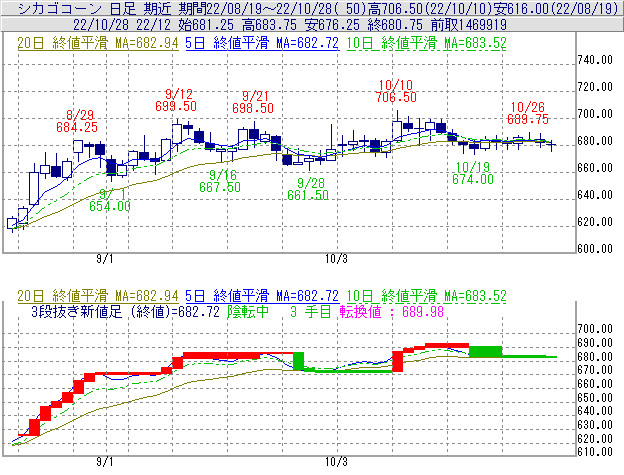This screenshot has height=475, width=624.
Task: Click the green '陰転中' status text
Action: pos(248,312)
